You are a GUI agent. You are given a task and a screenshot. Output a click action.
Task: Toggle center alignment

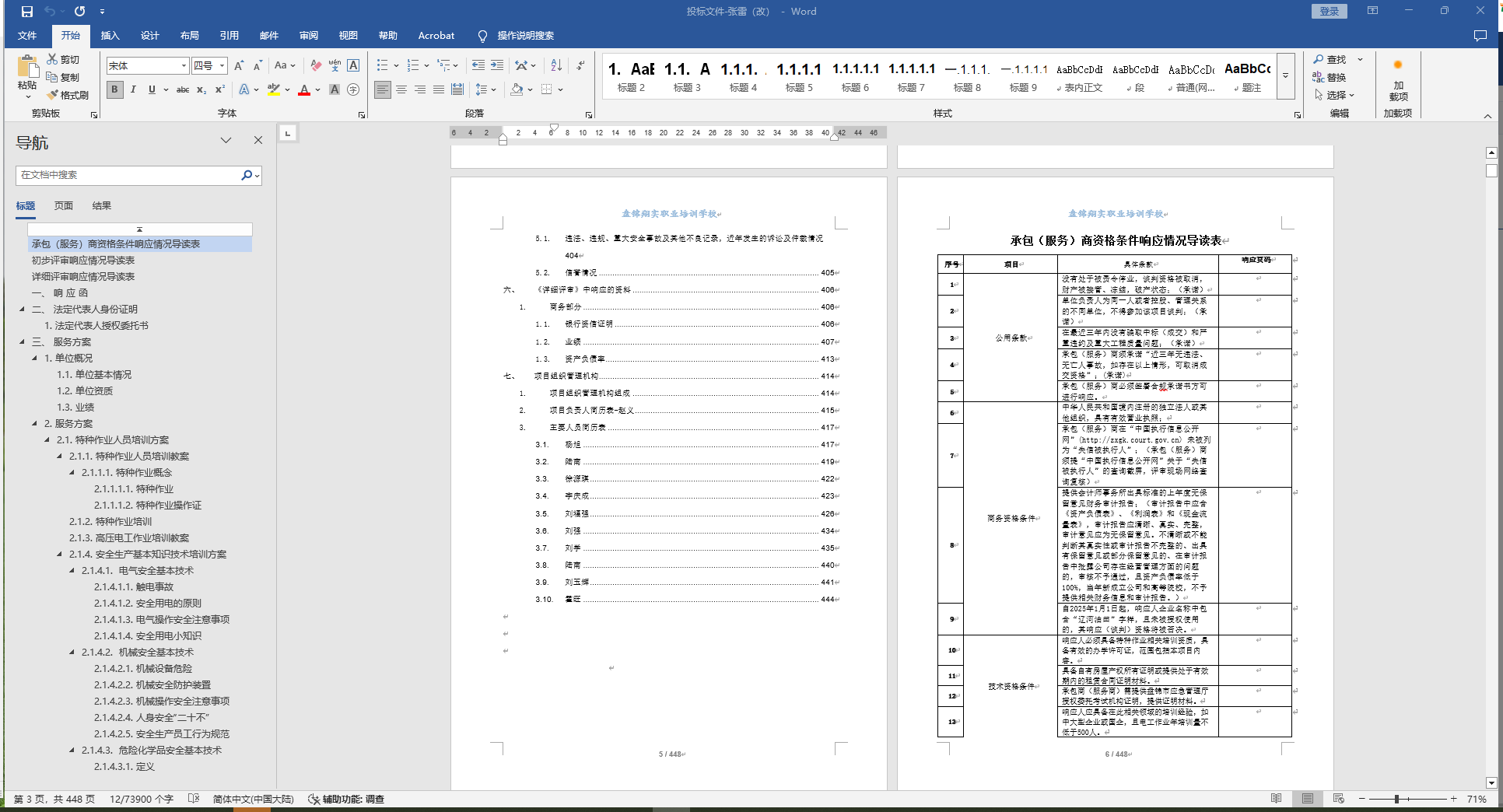click(x=401, y=89)
